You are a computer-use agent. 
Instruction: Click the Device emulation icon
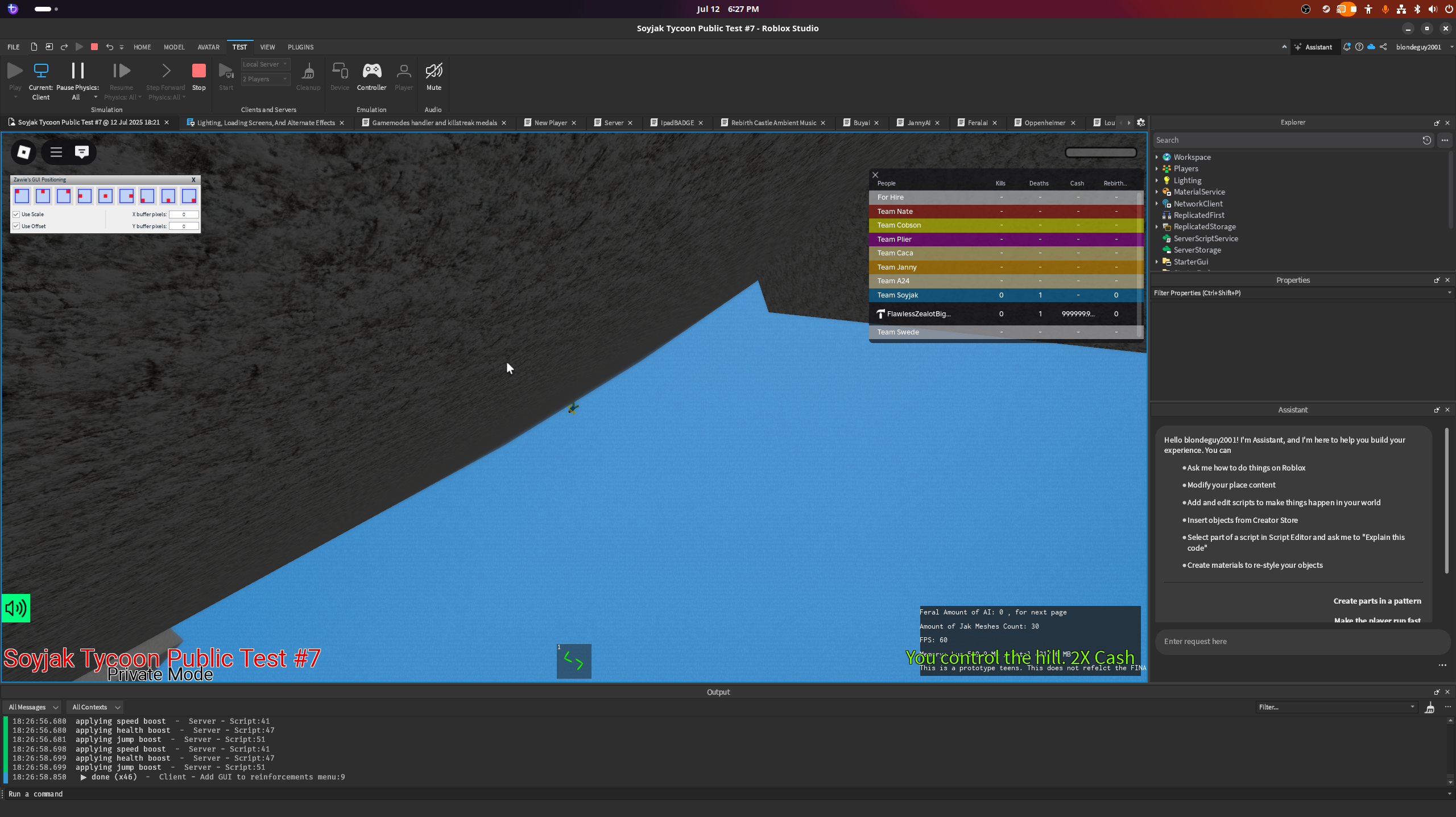point(340,71)
